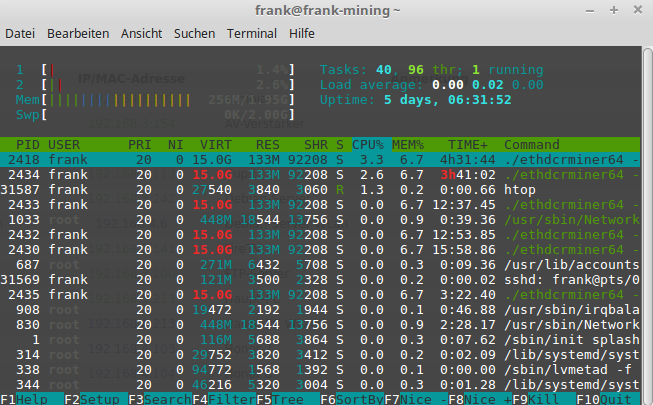Click F4 Filter in htop footer
The width and height of the screenshot is (653, 405).
(x=224, y=399)
